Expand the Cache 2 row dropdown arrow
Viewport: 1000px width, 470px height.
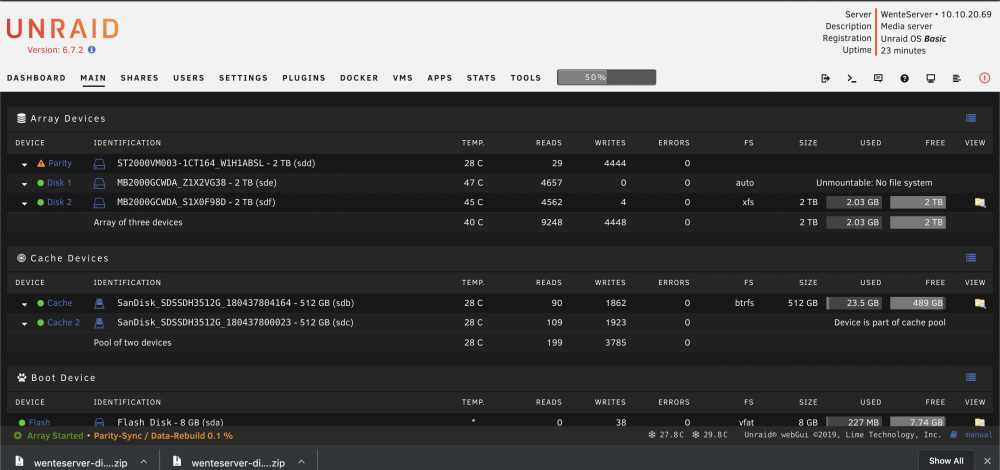coord(24,324)
